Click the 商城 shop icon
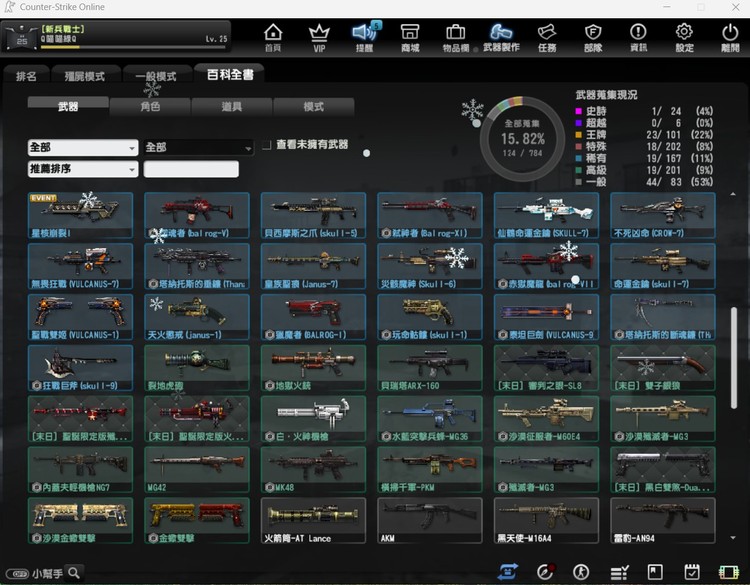This screenshot has height=585, width=750. pyautogui.click(x=410, y=37)
